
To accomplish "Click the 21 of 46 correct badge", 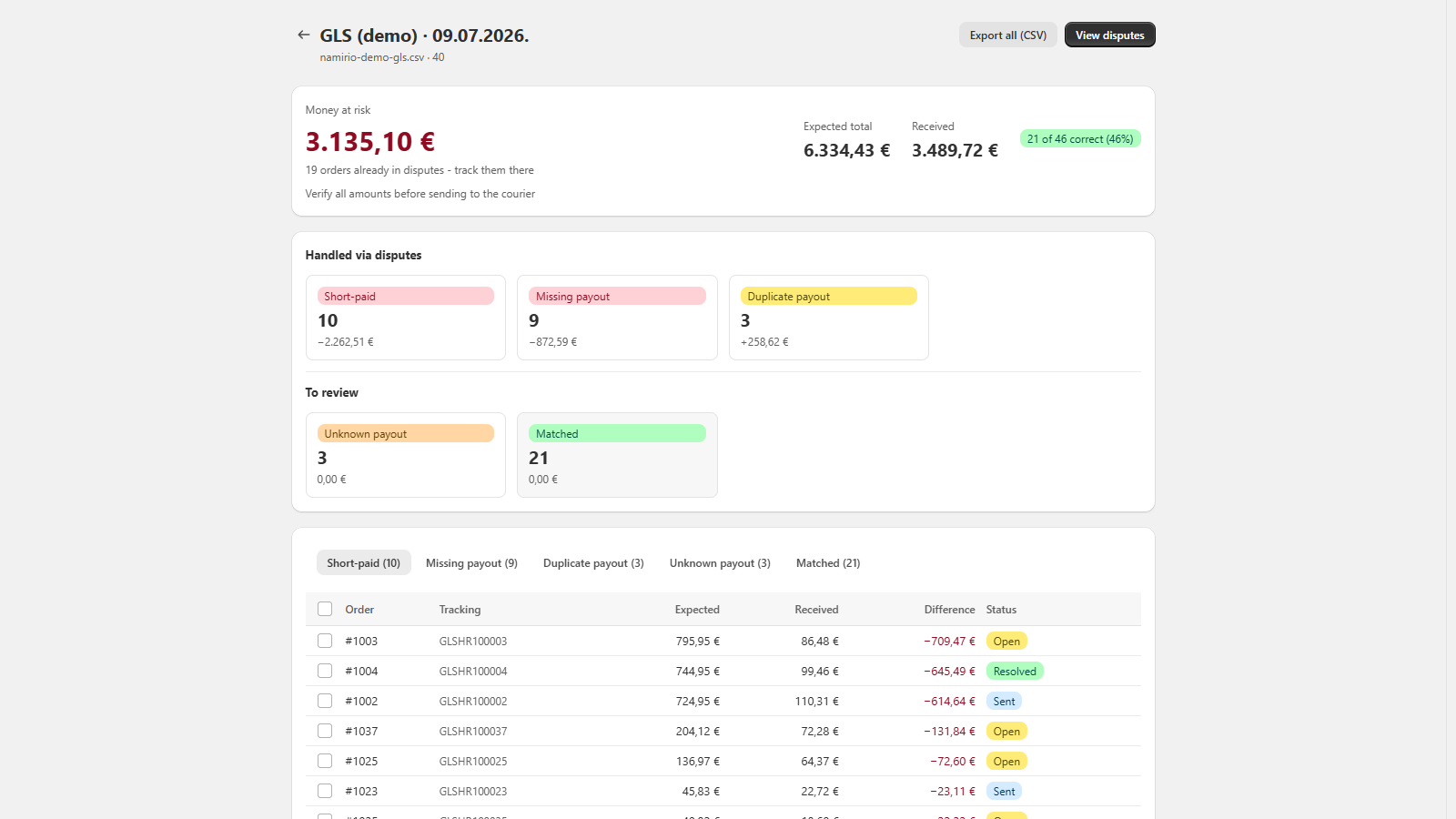I will pos(1080,139).
